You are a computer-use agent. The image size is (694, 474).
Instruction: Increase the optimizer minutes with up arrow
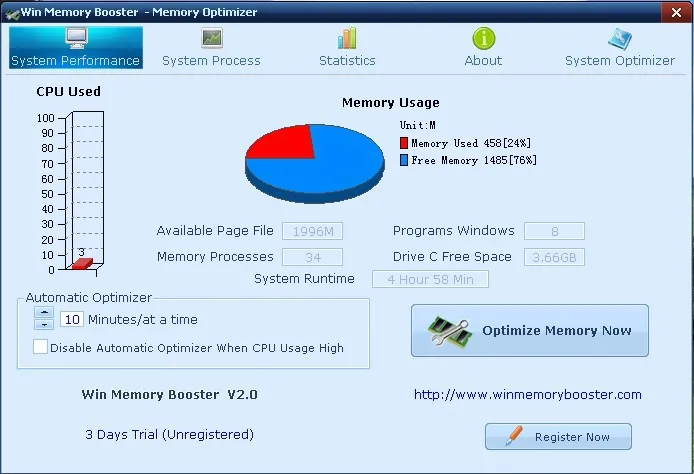(44, 312)
